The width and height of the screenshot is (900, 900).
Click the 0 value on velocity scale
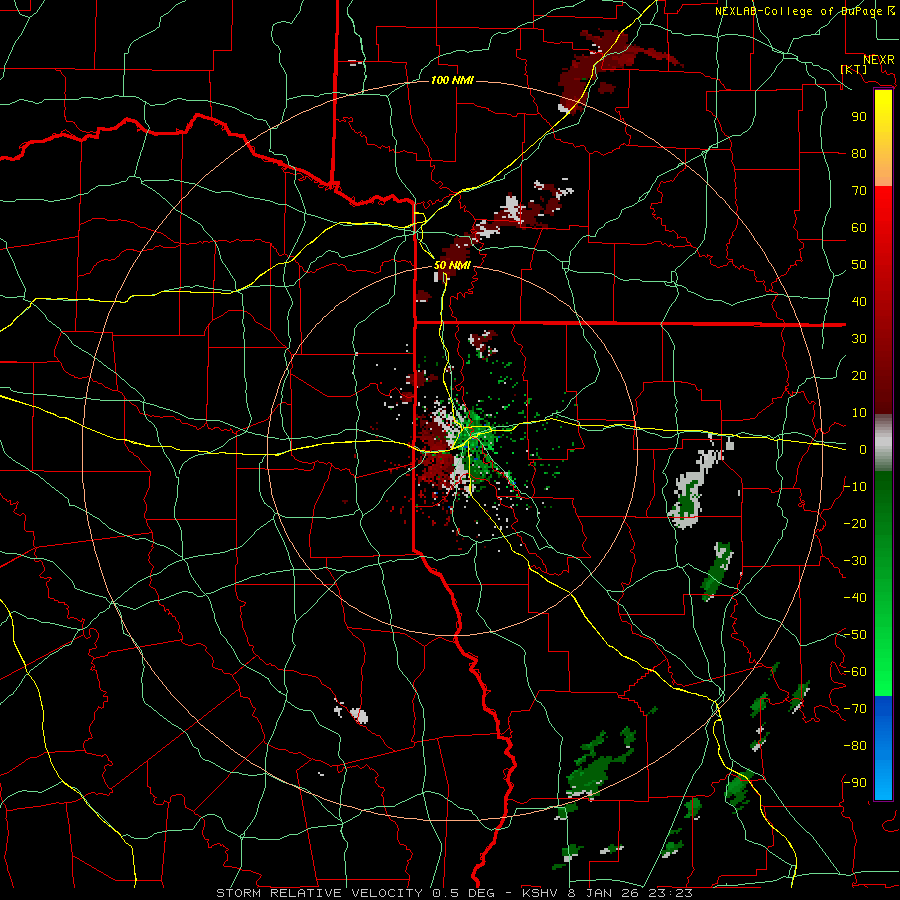tap(863, 449)
